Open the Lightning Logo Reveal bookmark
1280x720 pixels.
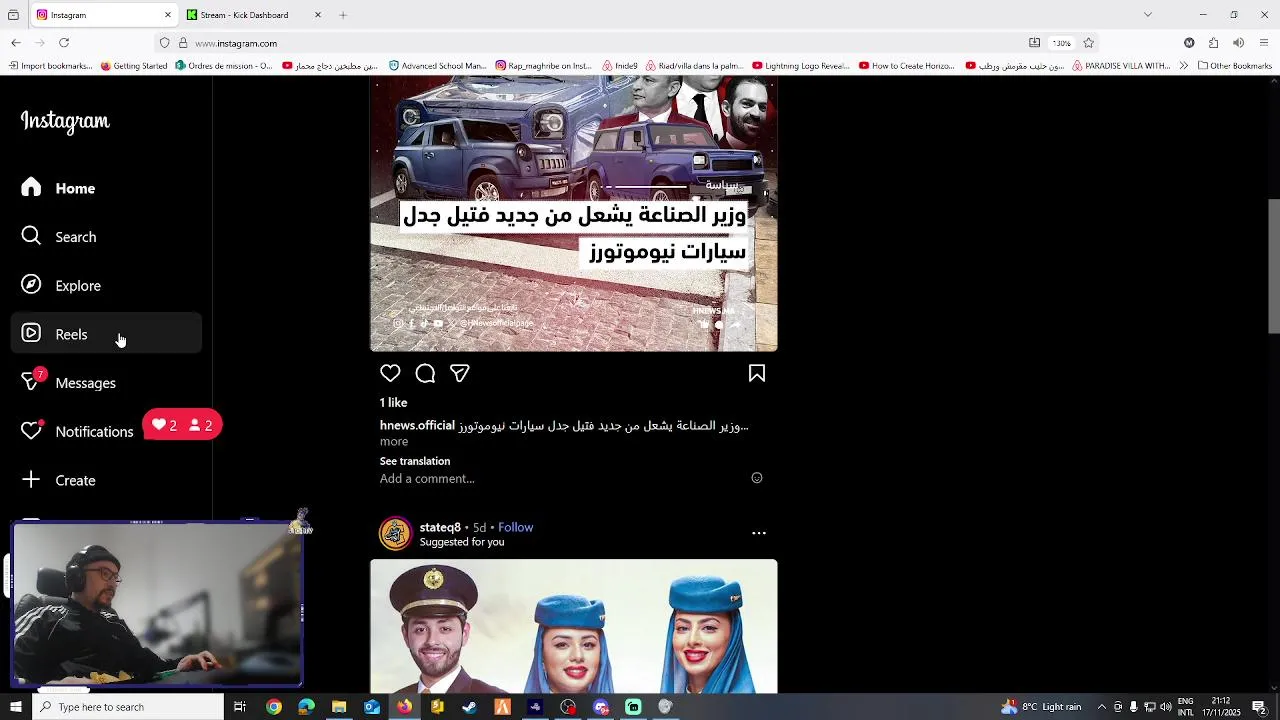pyautogui.click(x=801, y=66)
